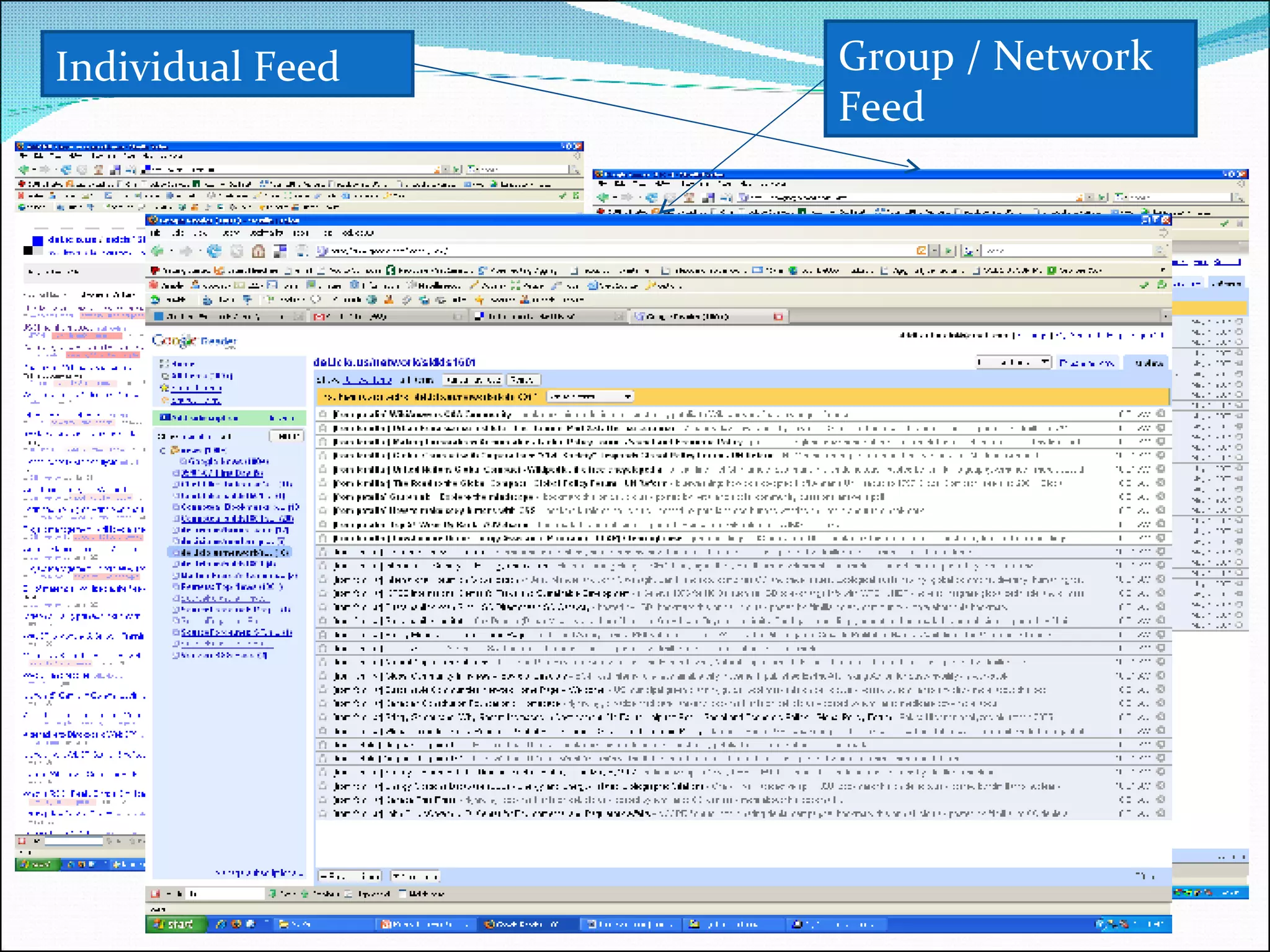Click the front window search field
The image size is (1270, 952).
point(1067,250)
